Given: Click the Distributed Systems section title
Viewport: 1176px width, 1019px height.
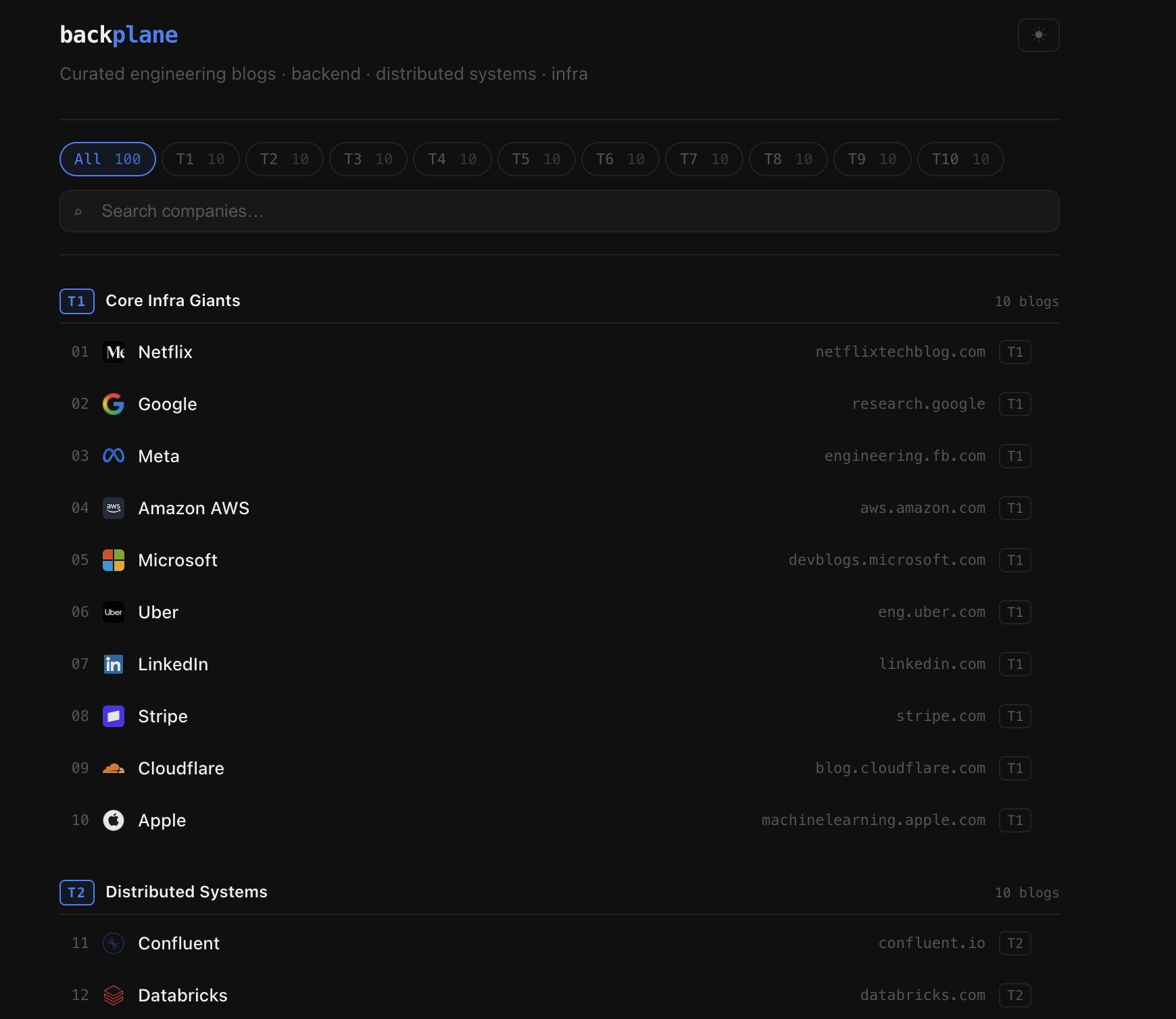Looking at the screenshot, I should (x=187, y=892).
